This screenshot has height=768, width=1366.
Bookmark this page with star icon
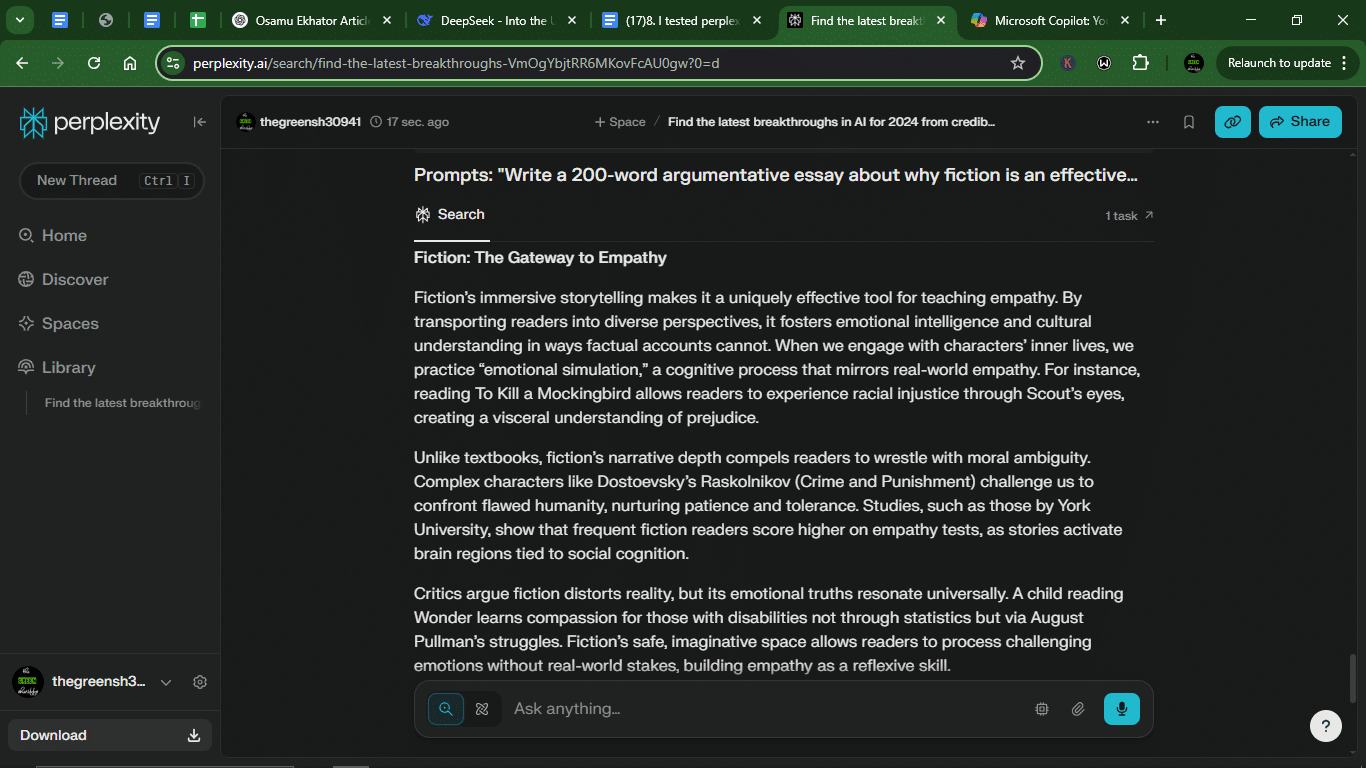[x=1018, y=63]
